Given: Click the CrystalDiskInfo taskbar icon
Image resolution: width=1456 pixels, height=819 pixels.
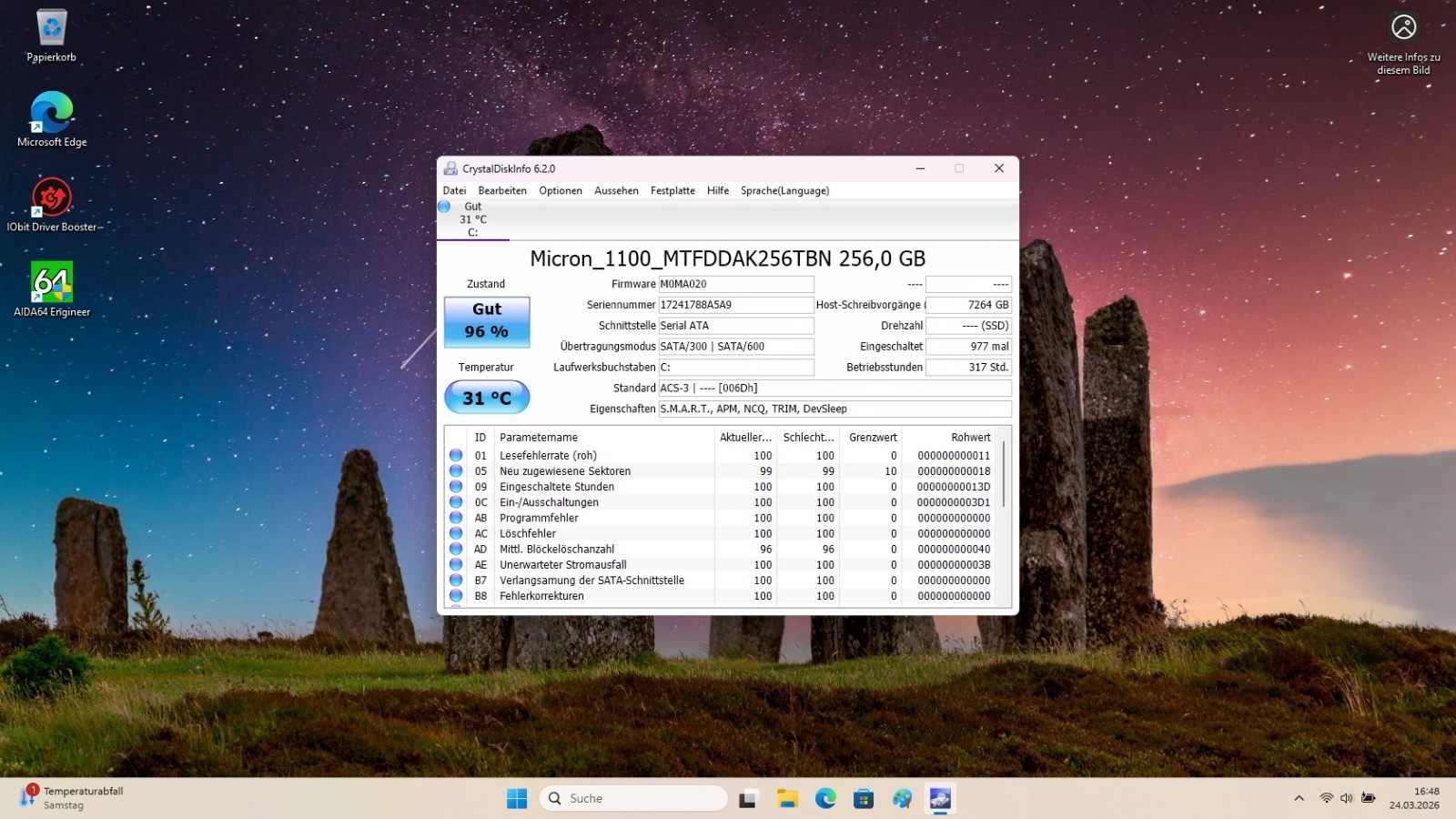Looking at the screenshot, I should click(940, 798).
